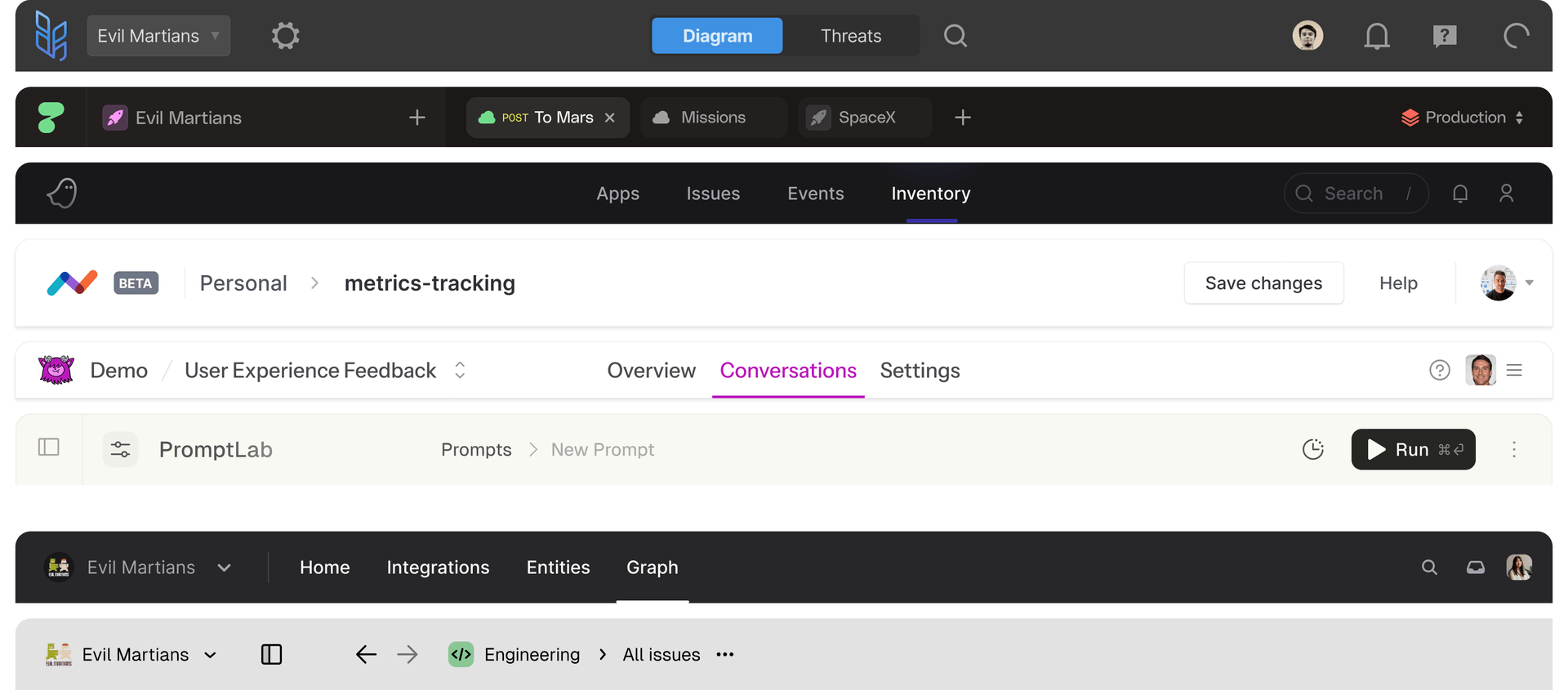Open search with the magnifier beside Threats

tap(955, 36)
